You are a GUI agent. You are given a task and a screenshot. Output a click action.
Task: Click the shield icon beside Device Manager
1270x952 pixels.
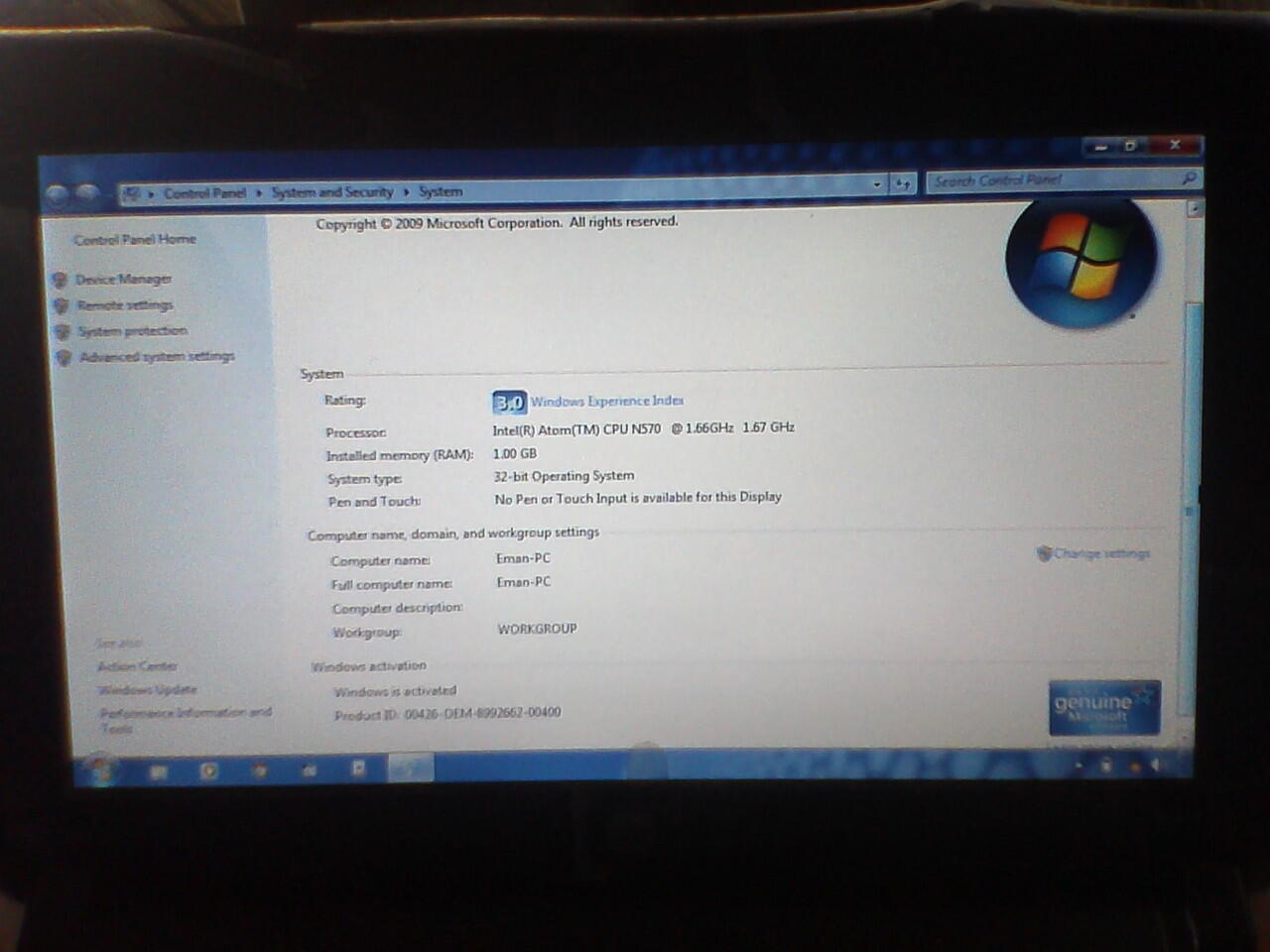[61, 280]
